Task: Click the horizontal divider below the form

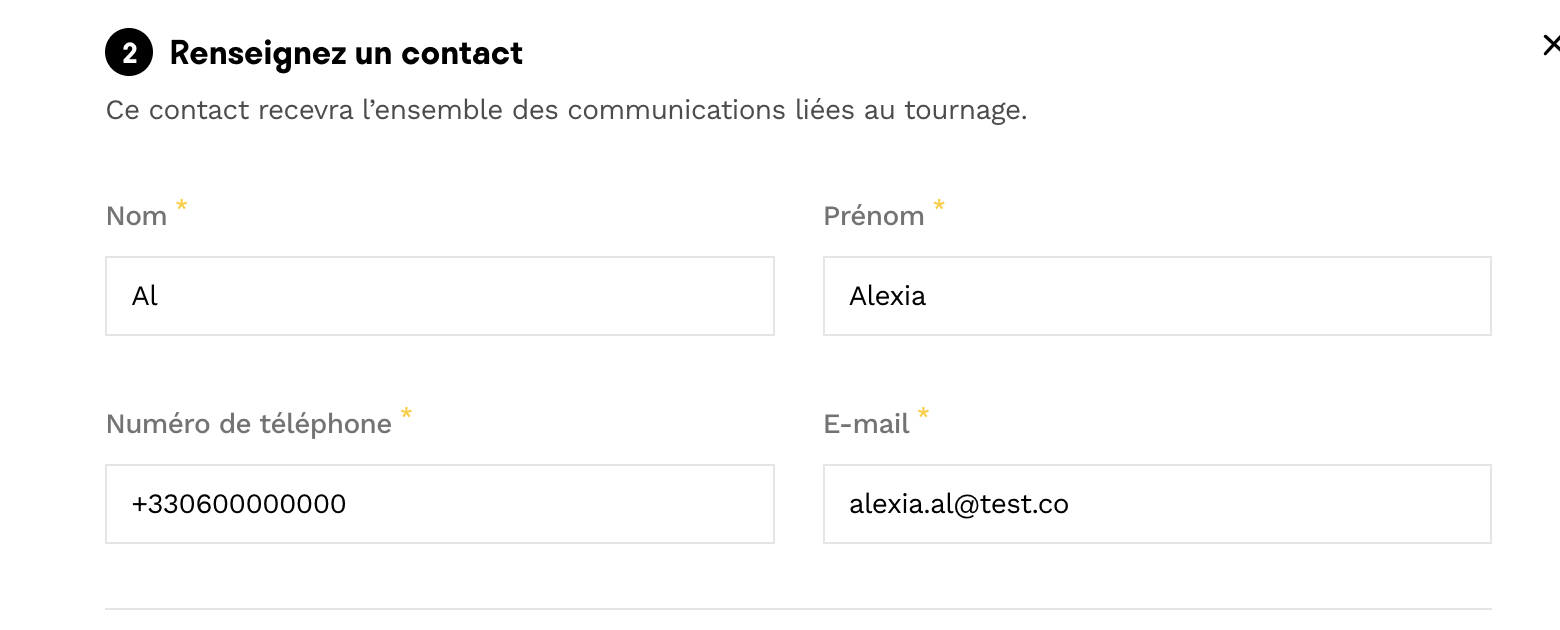Action: [x=798, y=608]
